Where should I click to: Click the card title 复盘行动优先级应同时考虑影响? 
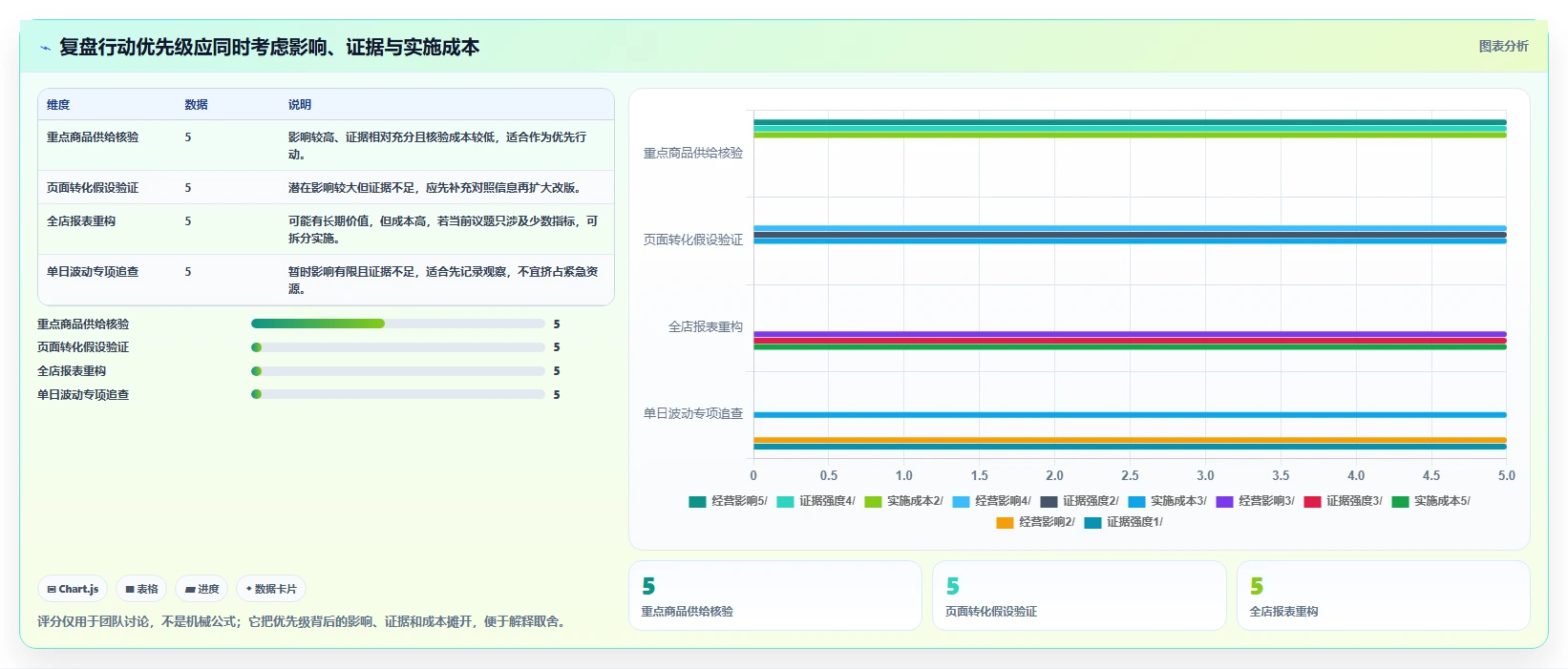(269, 47)
